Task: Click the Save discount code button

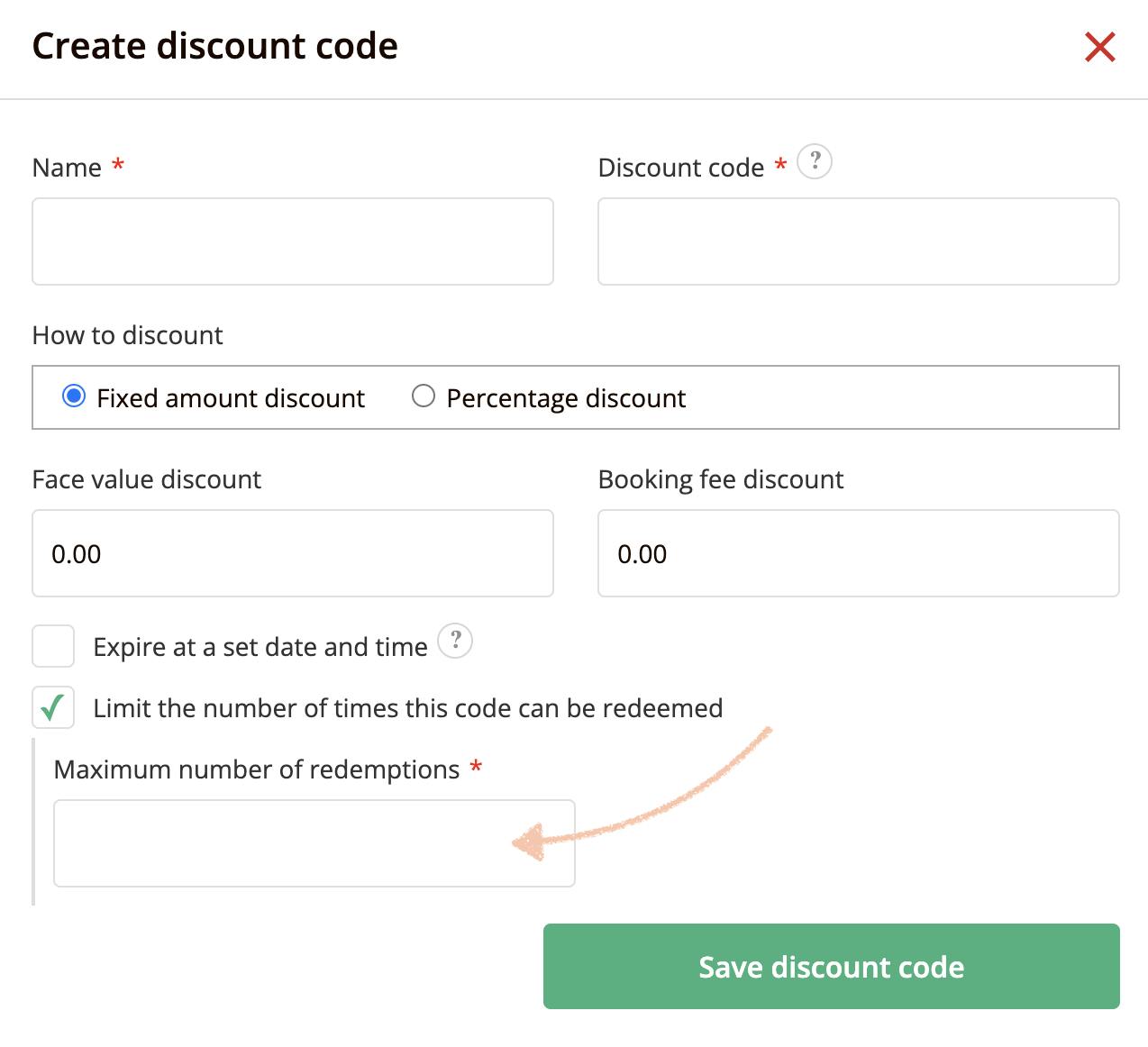Action: click(x=830, y=967)
